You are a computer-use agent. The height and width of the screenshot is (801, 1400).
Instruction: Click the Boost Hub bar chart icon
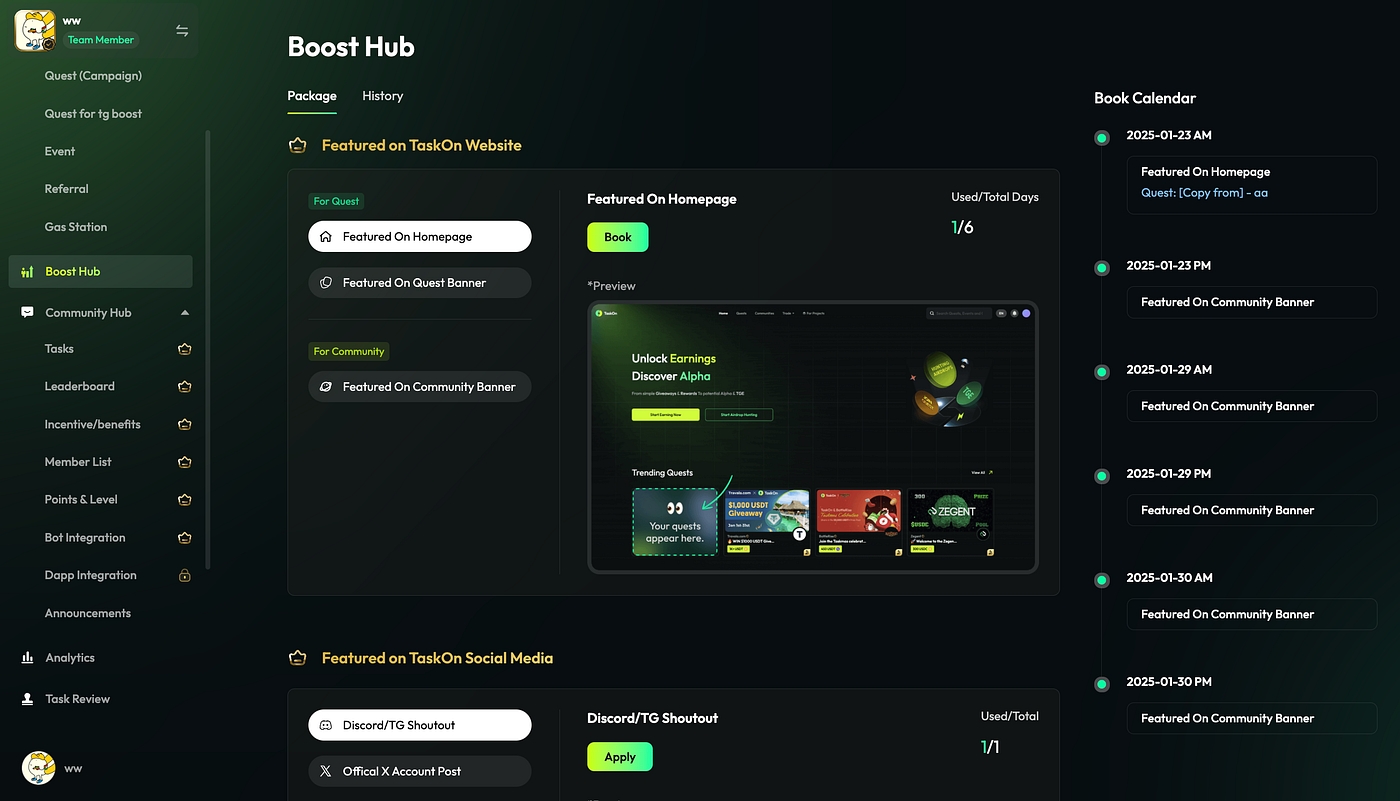click(x=27, y=272)
